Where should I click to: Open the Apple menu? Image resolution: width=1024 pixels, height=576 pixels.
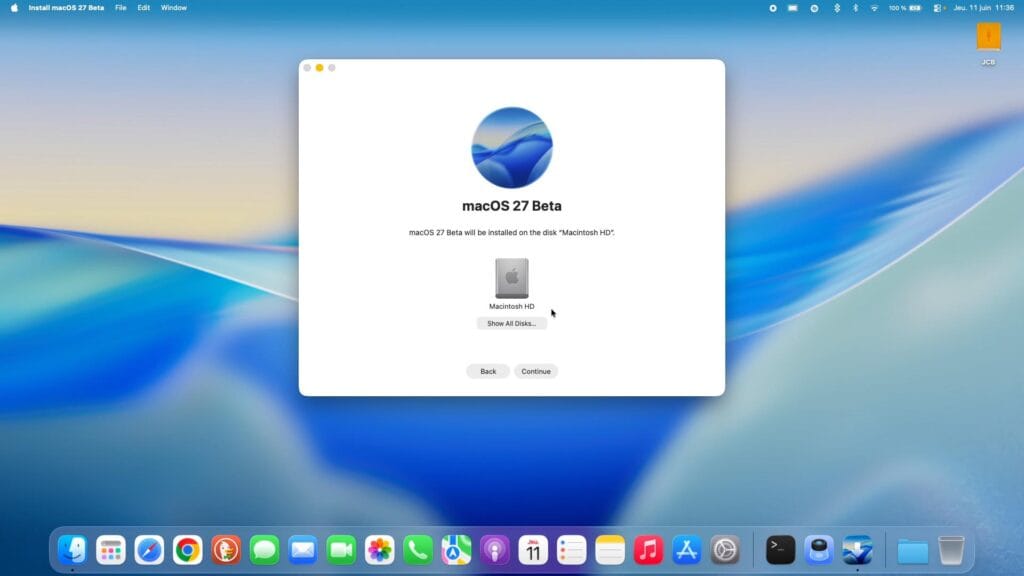pyautogui.click(x=14, y=8)
